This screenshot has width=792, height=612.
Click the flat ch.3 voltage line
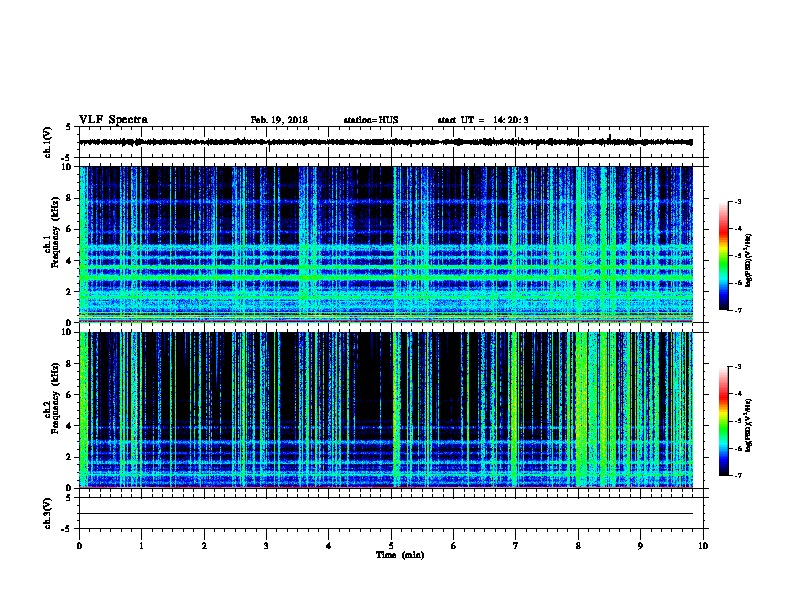(x=386, y=514)
